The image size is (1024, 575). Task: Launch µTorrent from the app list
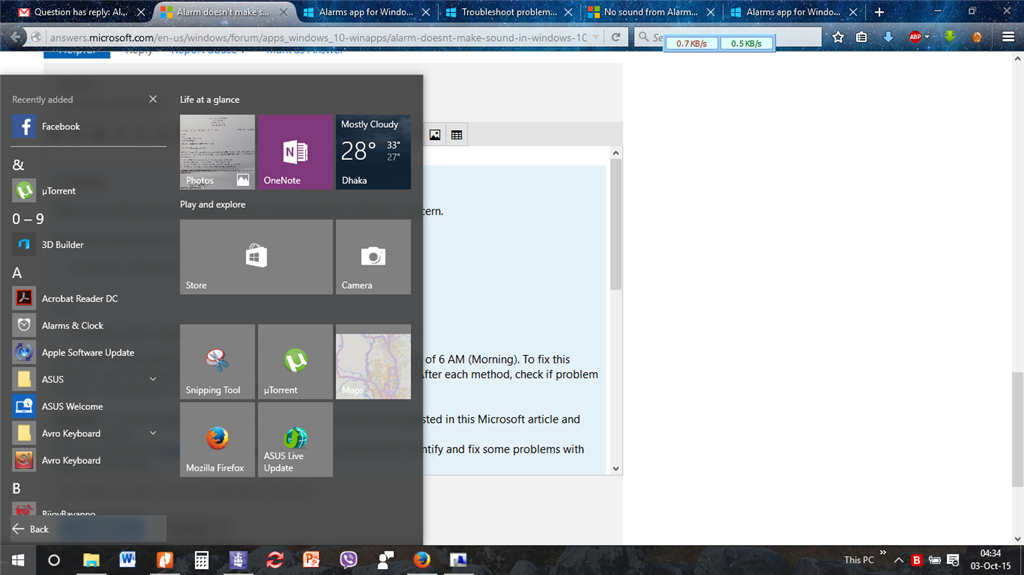coord(88,191)
